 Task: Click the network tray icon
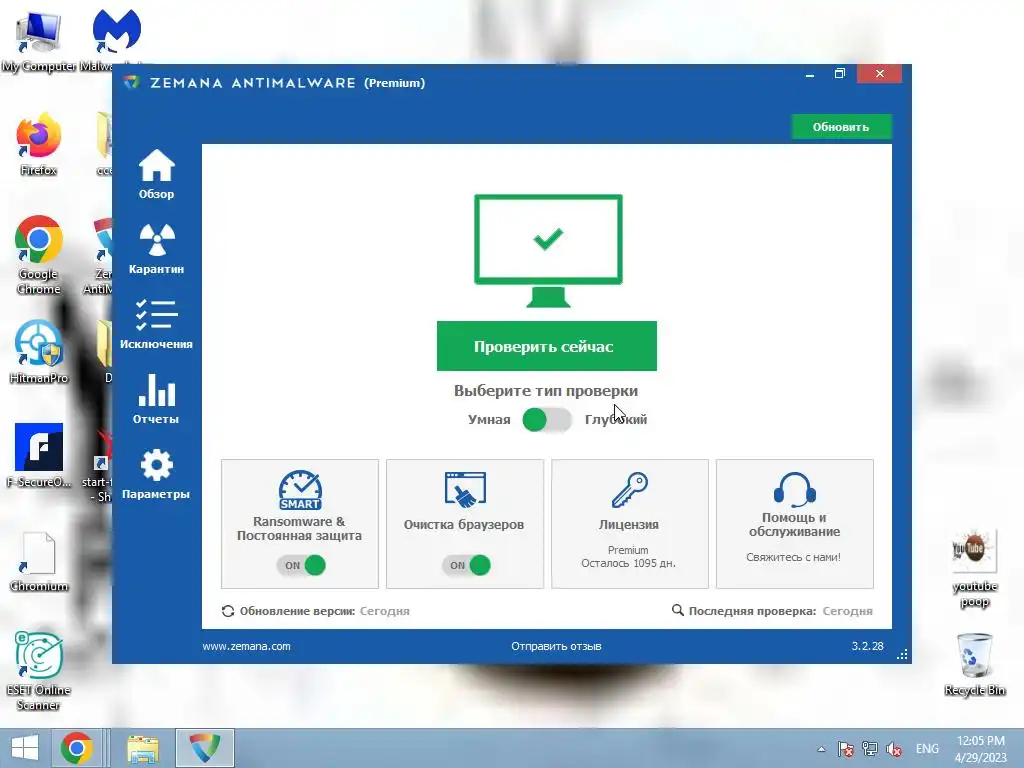pos(869,749)
